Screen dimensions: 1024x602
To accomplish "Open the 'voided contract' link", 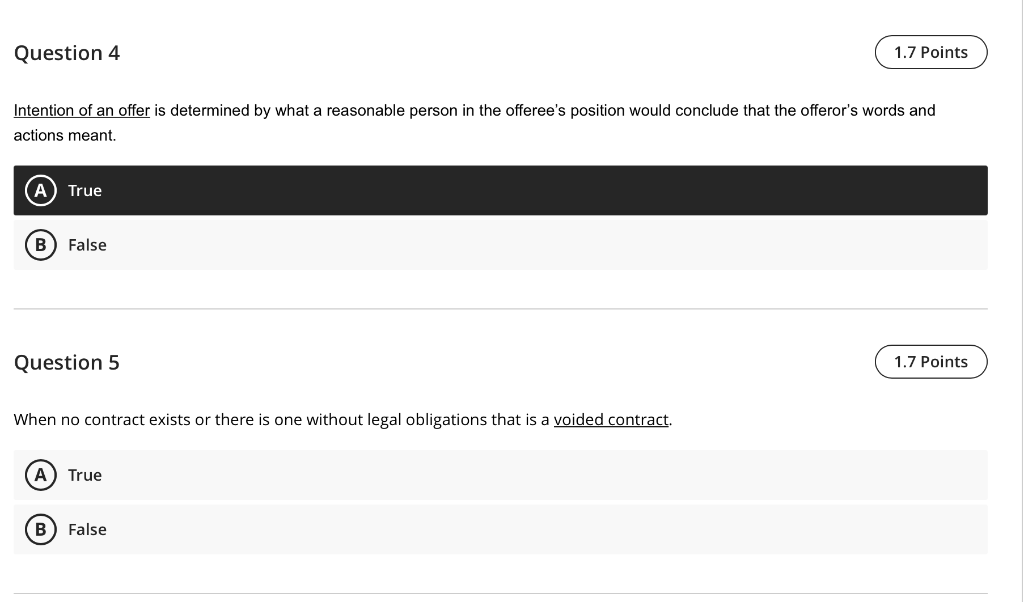I will (x=611, y=419).
